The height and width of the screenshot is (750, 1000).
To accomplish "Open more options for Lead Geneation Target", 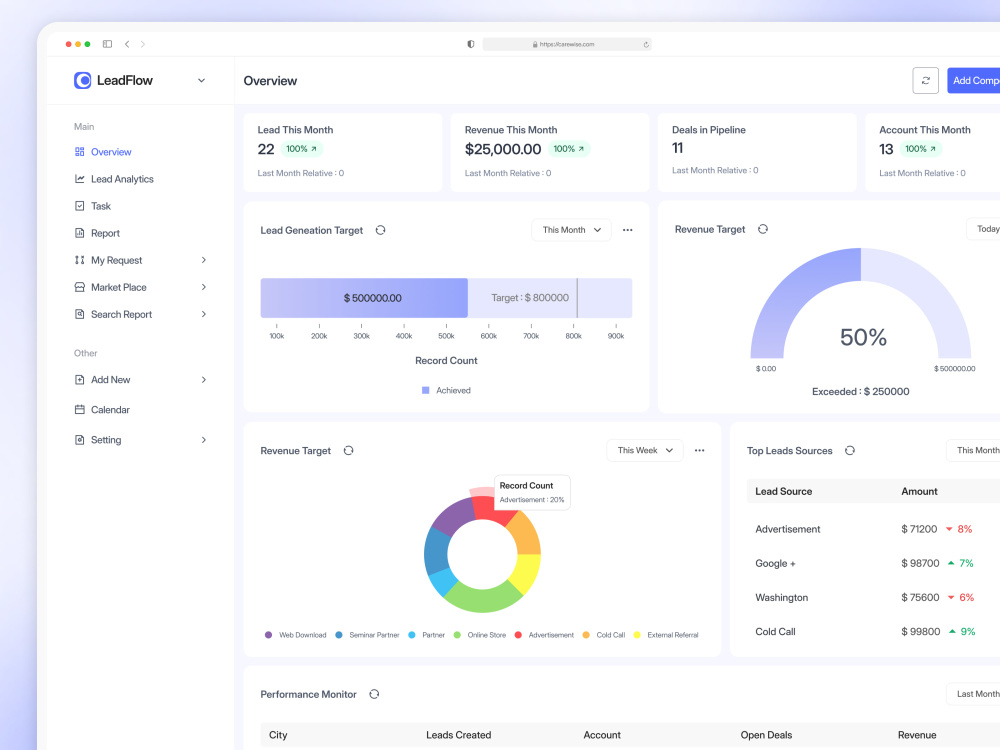I will pos(628,230).
